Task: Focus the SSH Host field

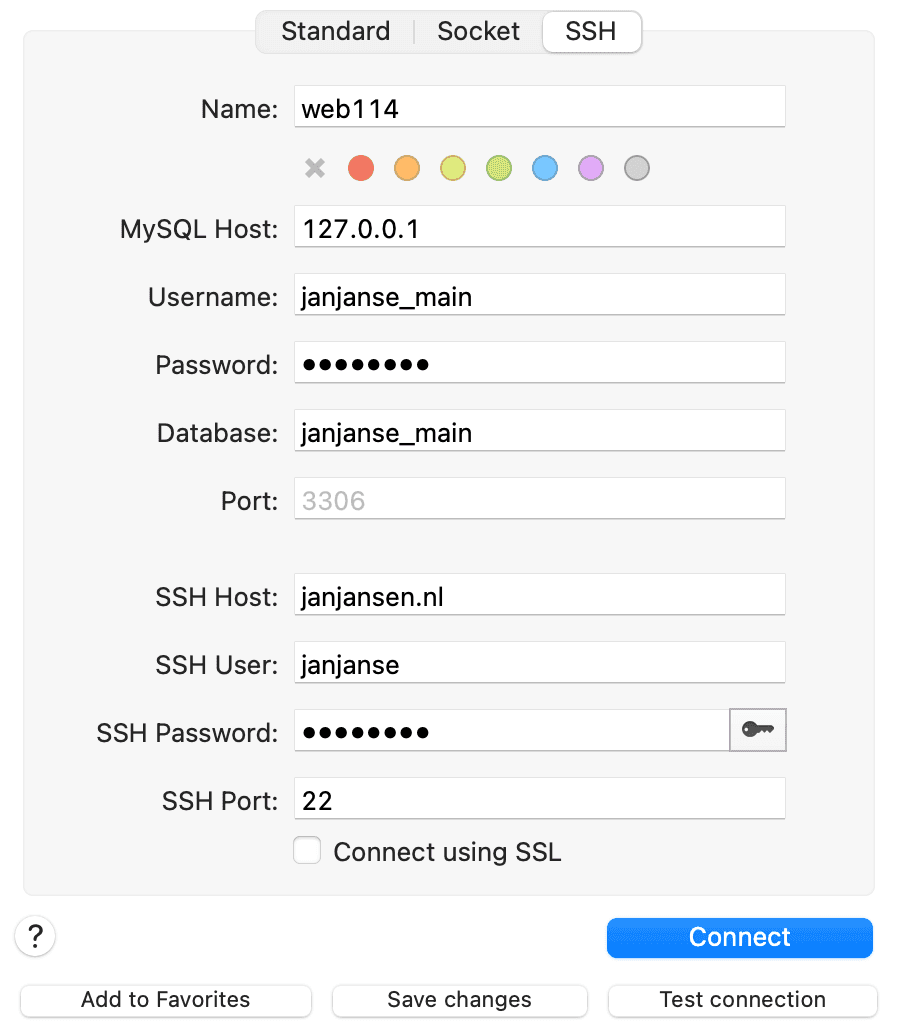Action: point(540,598)
